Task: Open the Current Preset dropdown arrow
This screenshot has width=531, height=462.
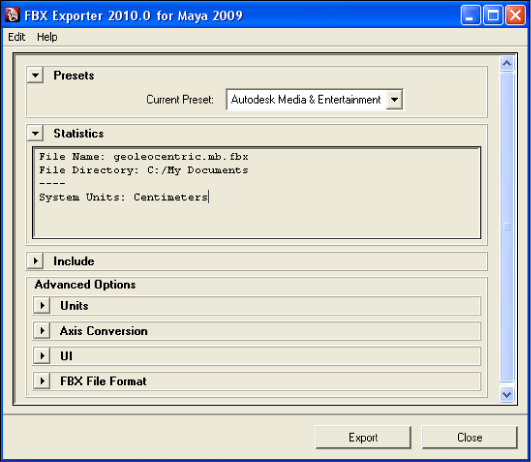Action: (x=394, y=100)
